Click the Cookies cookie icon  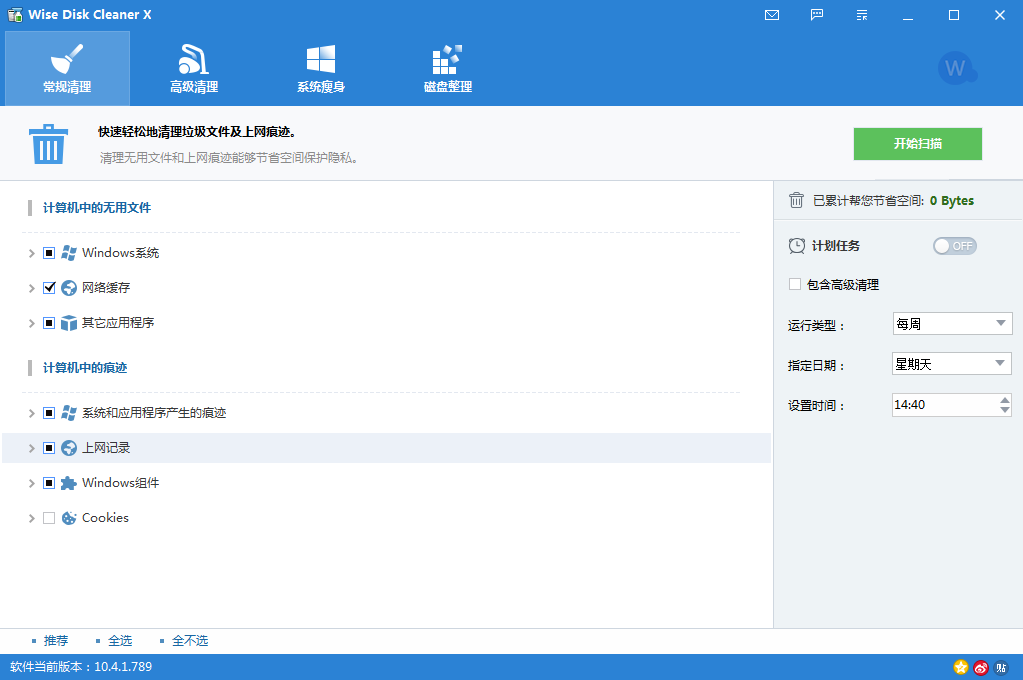(69, 518)
